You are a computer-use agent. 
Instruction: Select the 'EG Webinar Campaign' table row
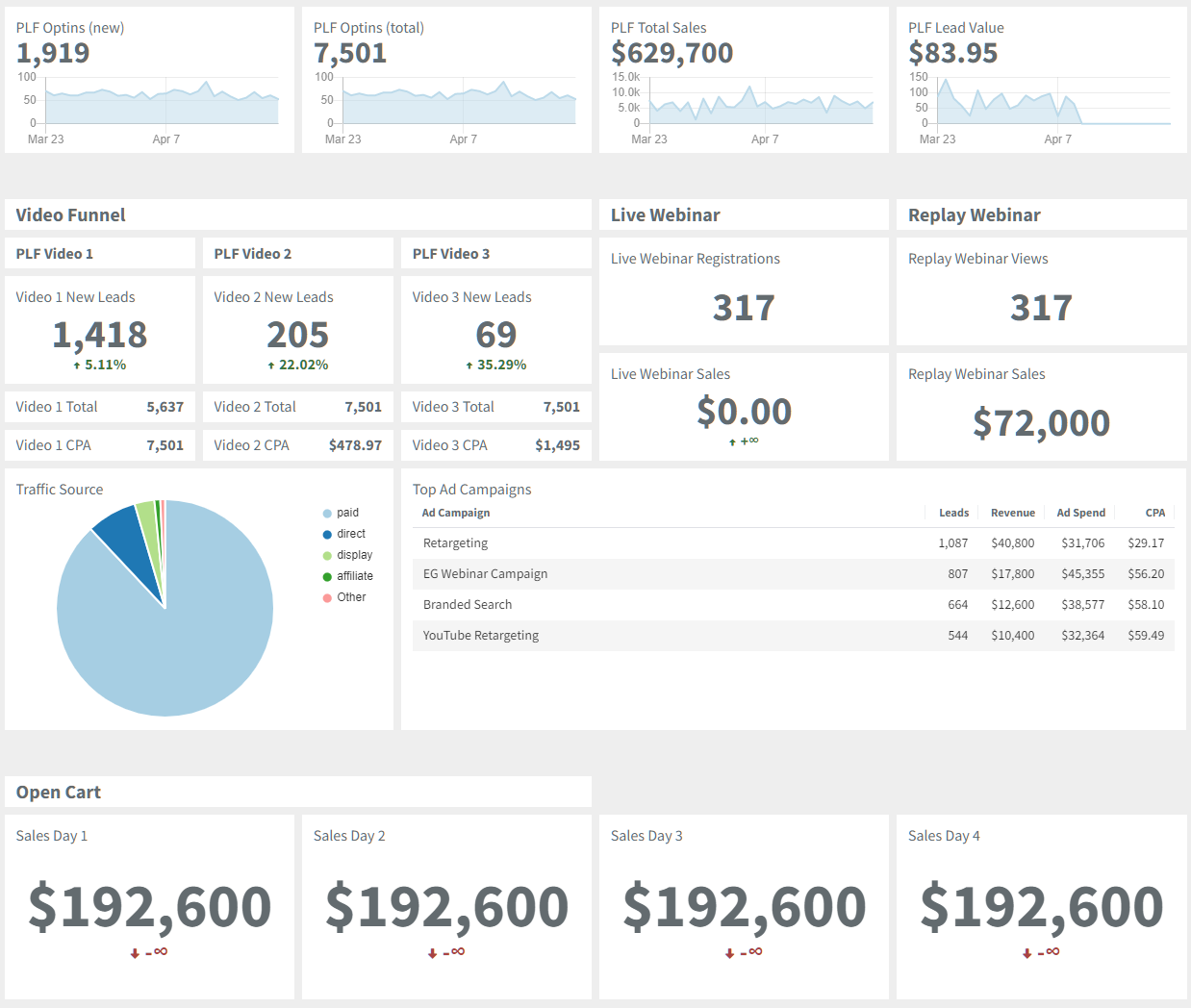pyautogui.click(x=577, y=573)
